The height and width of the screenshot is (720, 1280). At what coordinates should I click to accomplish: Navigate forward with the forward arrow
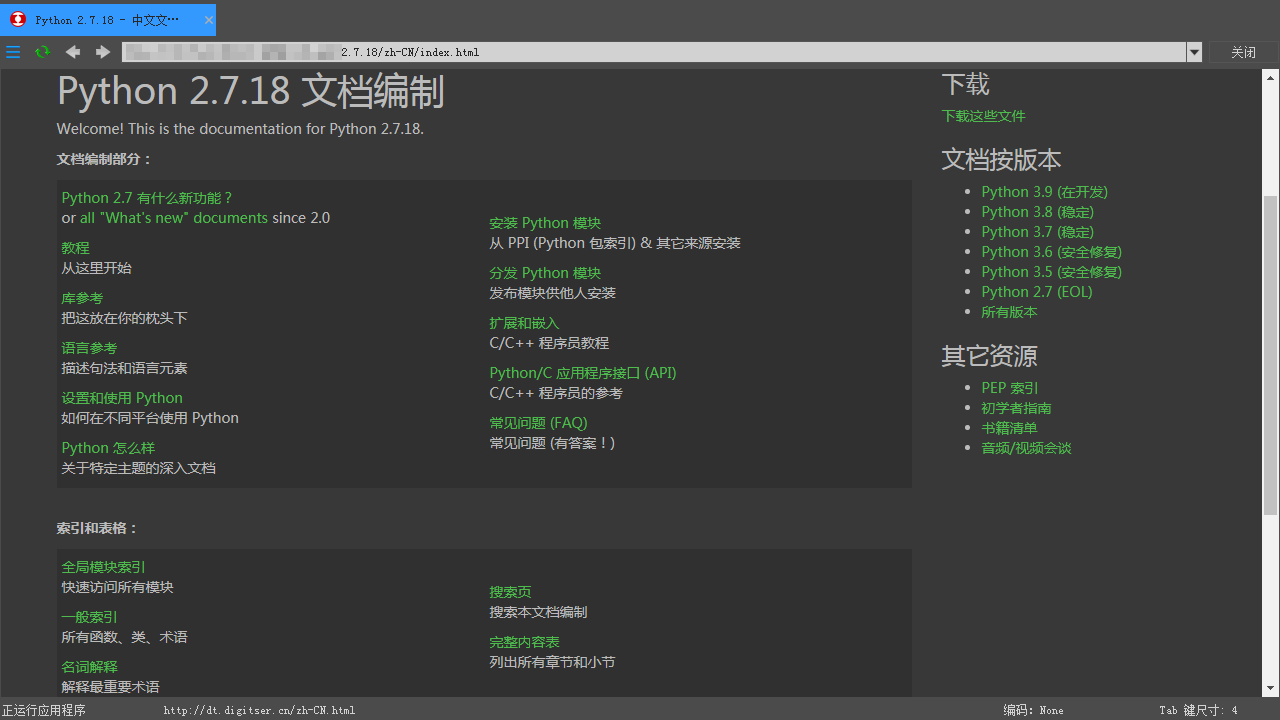point(102,52)
